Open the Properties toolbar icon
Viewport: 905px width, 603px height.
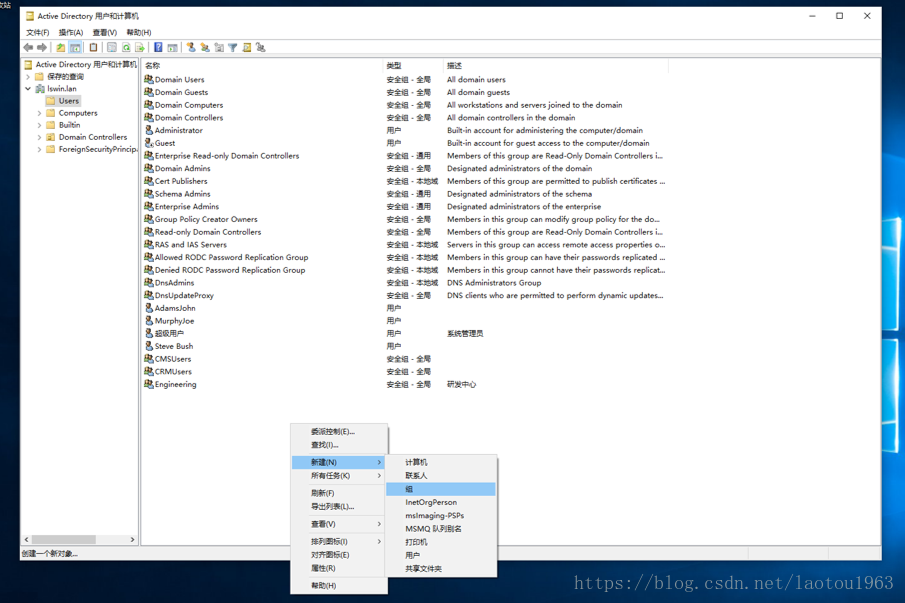click(x=112, y=47)
